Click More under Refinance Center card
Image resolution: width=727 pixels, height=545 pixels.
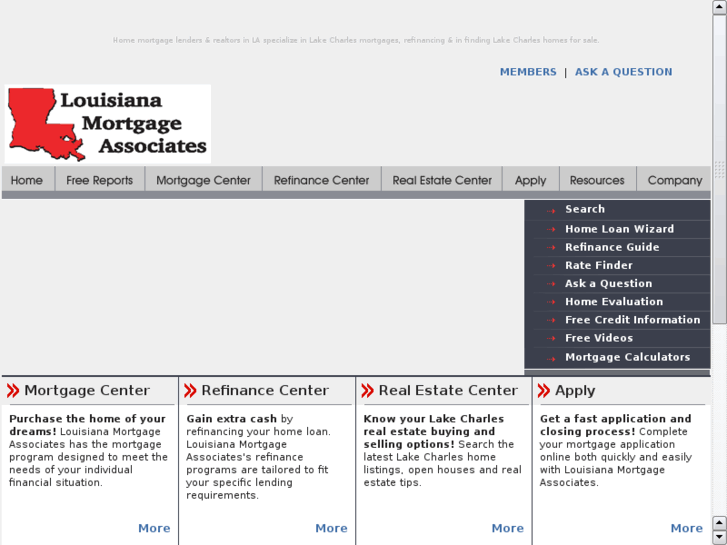[331, 528]
